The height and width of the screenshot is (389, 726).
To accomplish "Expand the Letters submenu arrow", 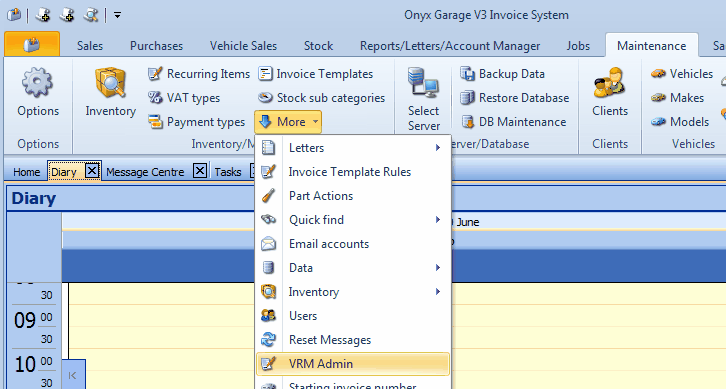I will click(x=438, y=148).
